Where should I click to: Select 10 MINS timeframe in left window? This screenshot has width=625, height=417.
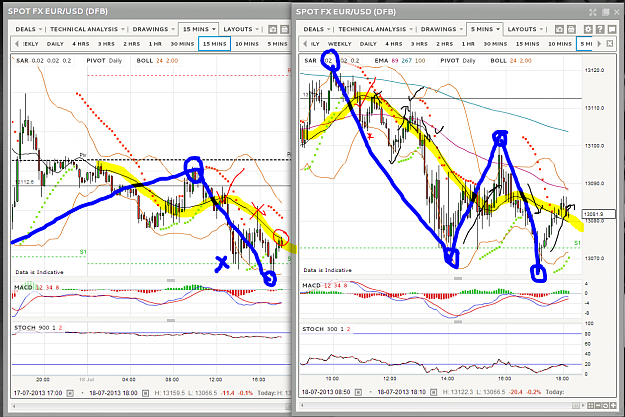[x=247, y=44]
